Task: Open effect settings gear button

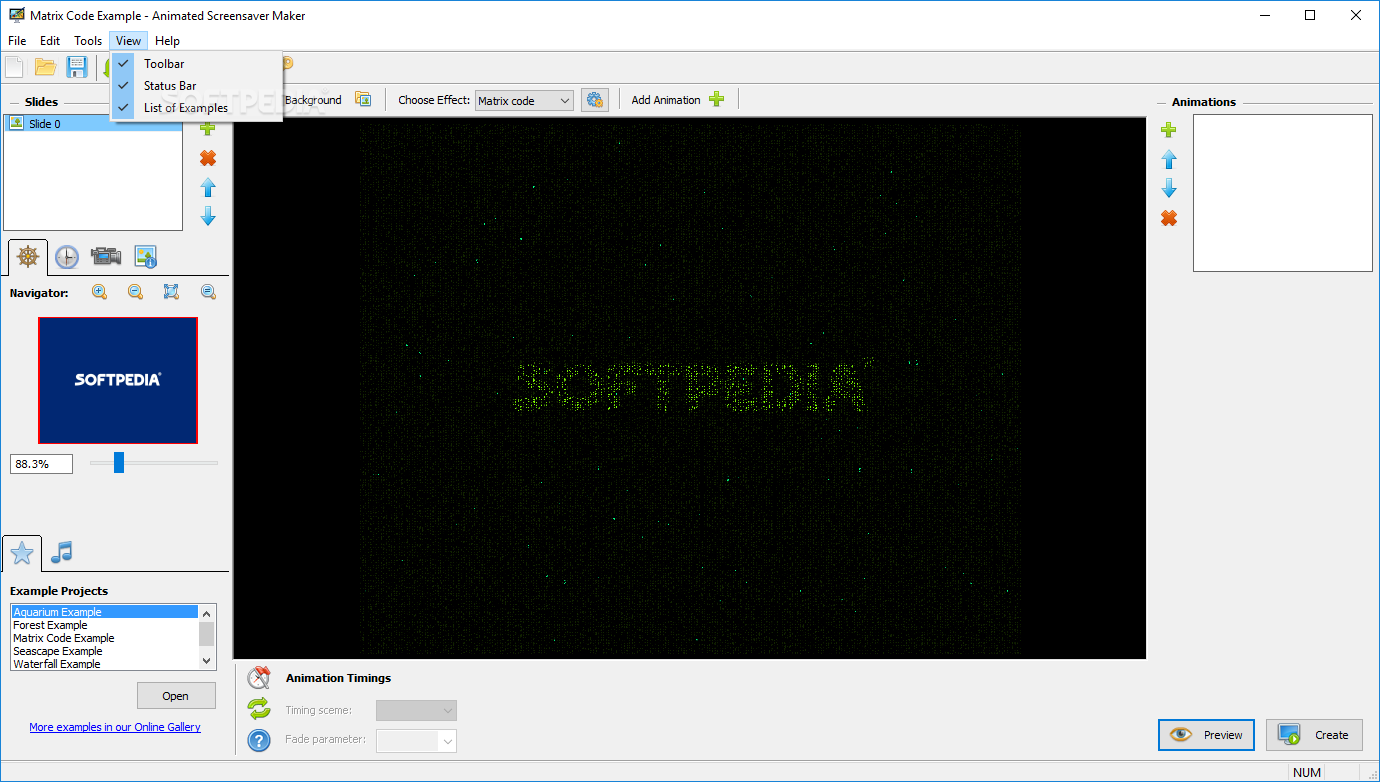Action: click(595, 100)
